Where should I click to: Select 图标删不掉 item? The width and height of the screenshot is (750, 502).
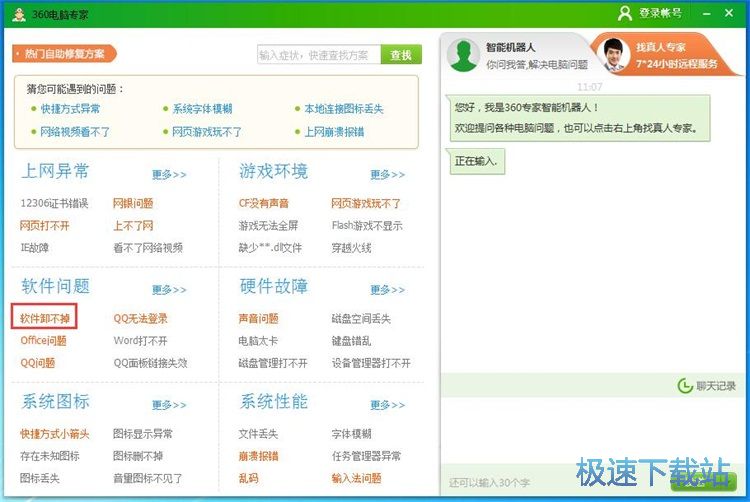(x=138, y=456)
